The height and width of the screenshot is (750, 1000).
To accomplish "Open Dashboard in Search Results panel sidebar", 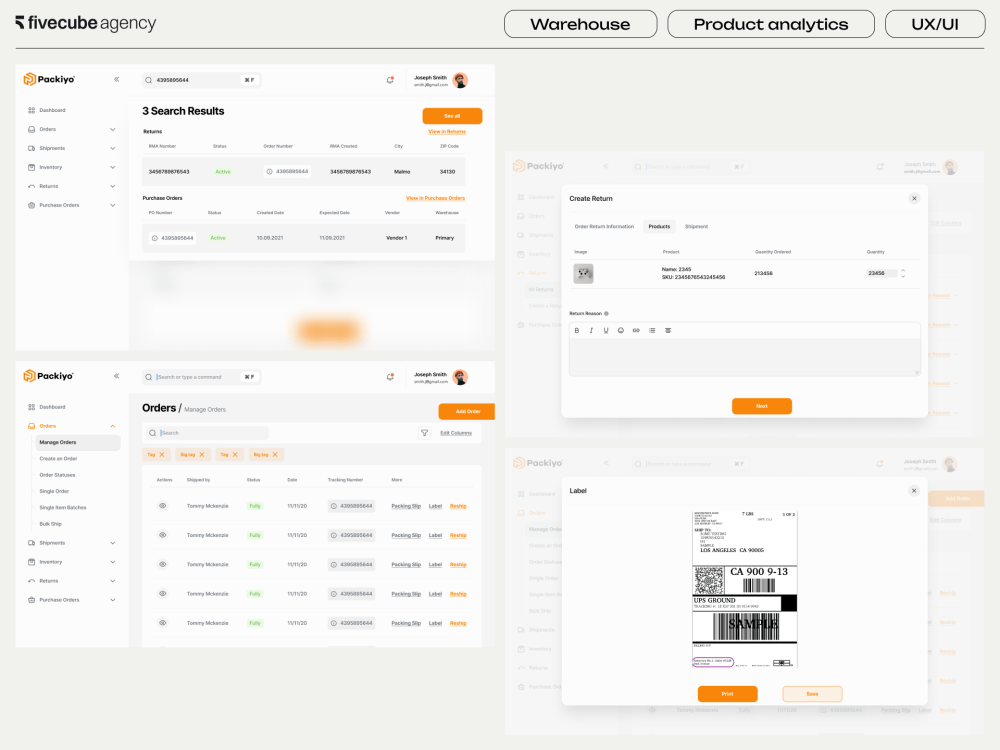I will coord(52,110).
